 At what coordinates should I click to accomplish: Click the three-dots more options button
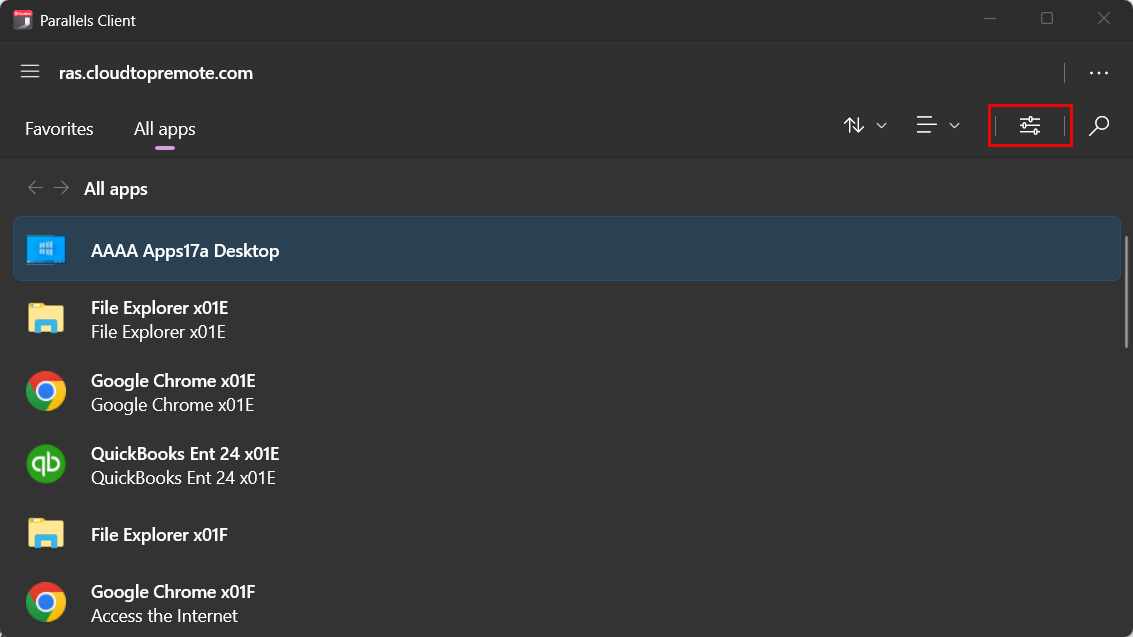click(1099, 73)
